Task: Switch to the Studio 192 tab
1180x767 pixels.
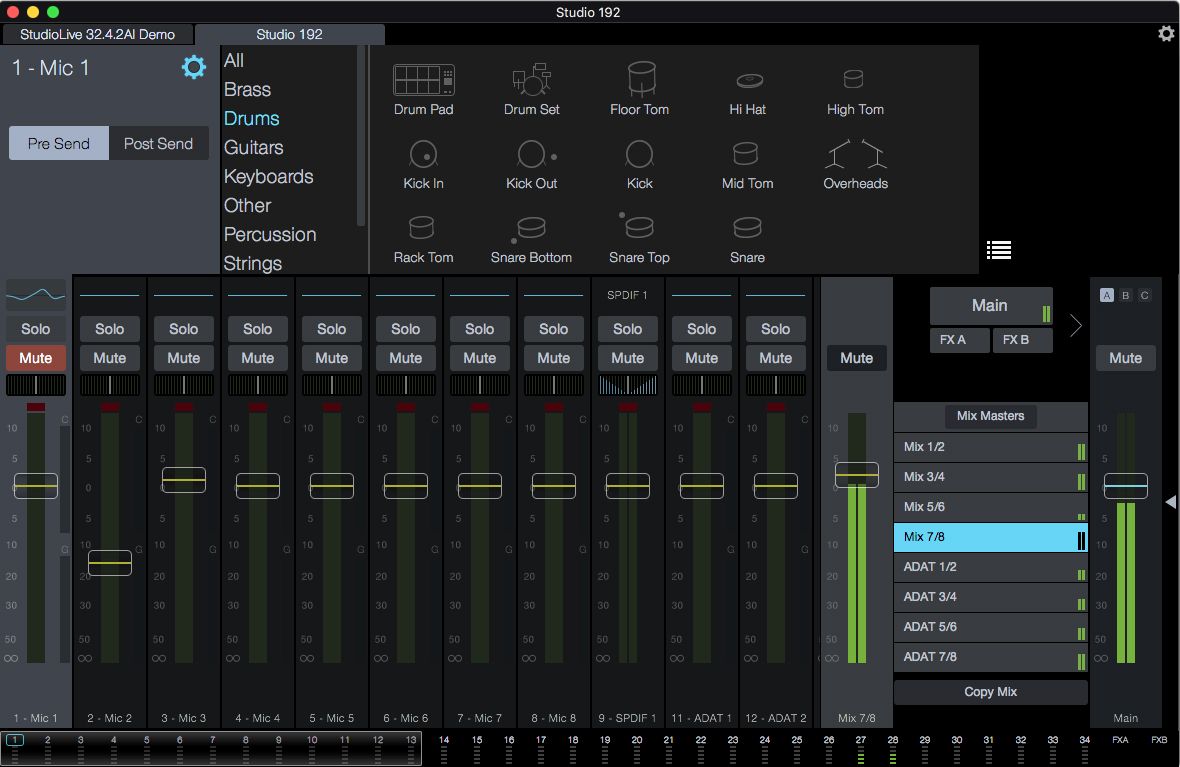Action: click(290, 34)
